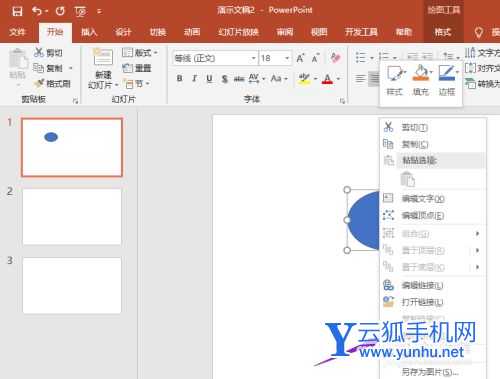This screenshot has width=500, height=379.
Task: Open the 版式 layout dropdown
Action: click(140, 52)
